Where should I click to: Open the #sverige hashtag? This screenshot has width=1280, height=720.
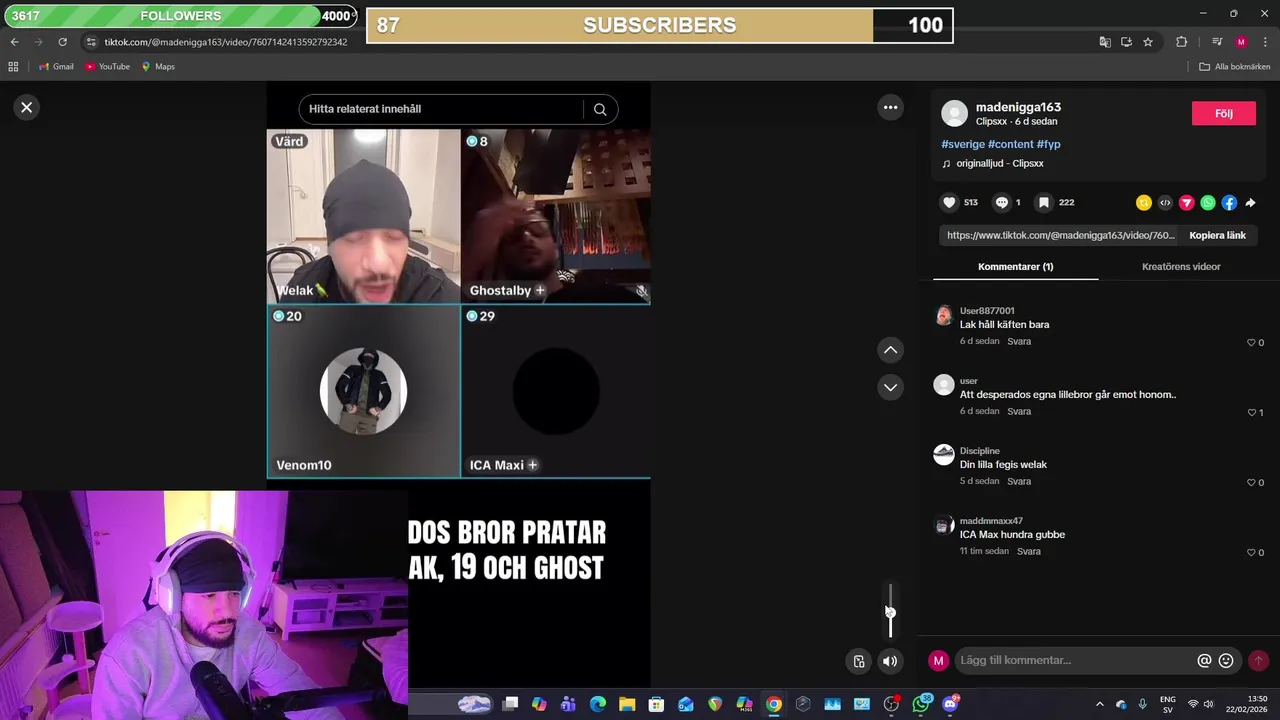point(963,144)
